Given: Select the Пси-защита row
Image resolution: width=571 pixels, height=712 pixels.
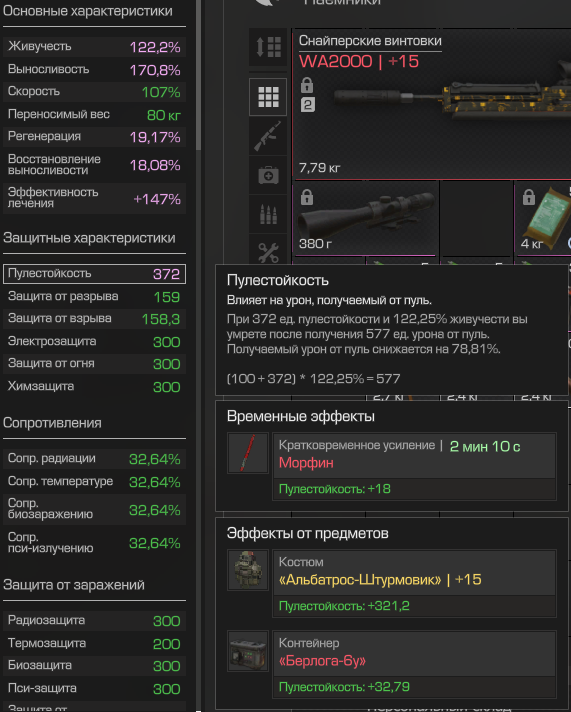Looking at the screenshot, I should tap(94, 688).
